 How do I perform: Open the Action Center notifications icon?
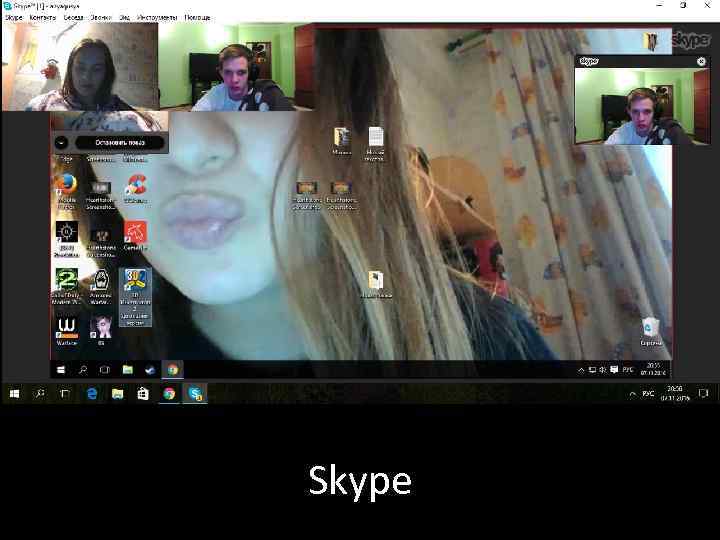[703, 394]
